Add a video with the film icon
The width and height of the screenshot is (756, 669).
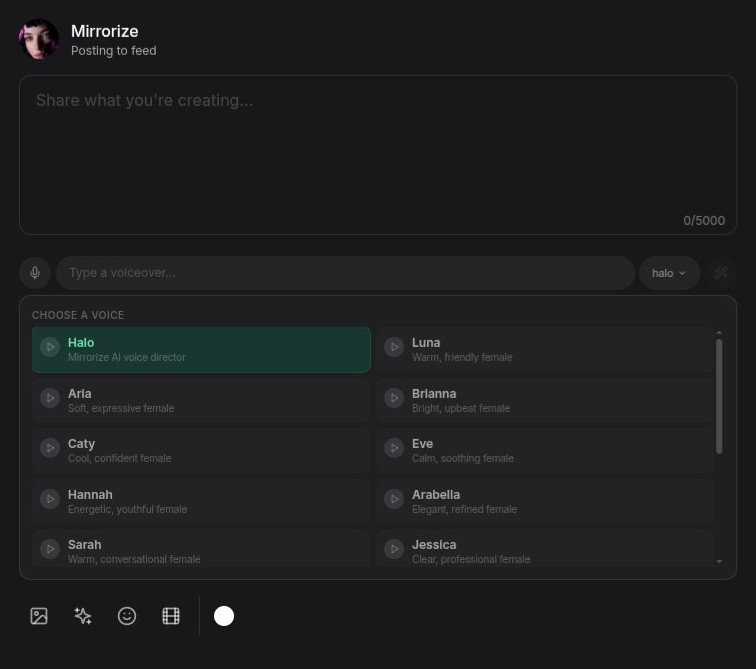click(171, 616)
